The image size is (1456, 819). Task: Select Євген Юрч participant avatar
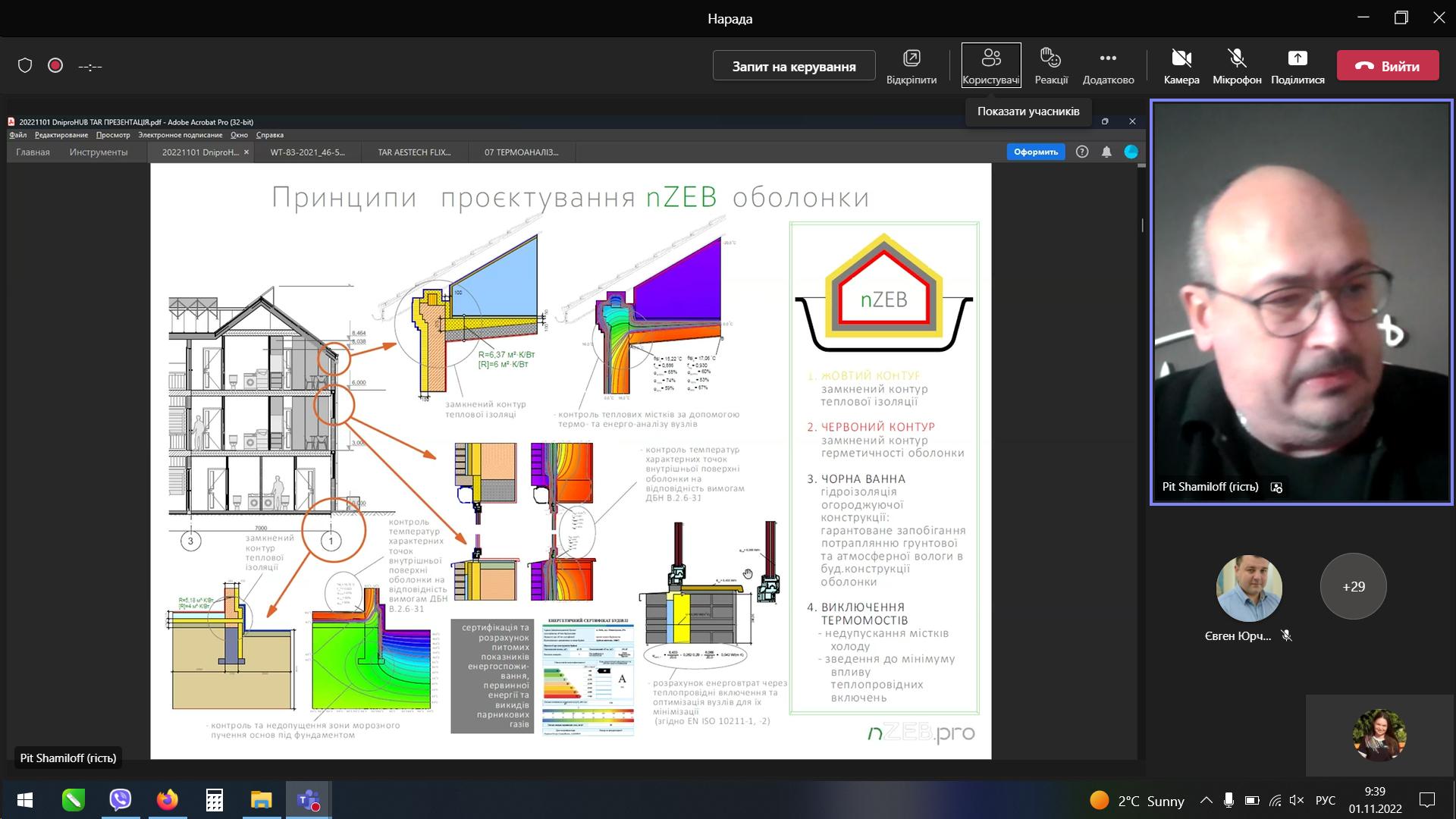pyautogui.click(x=1249, y=588)
